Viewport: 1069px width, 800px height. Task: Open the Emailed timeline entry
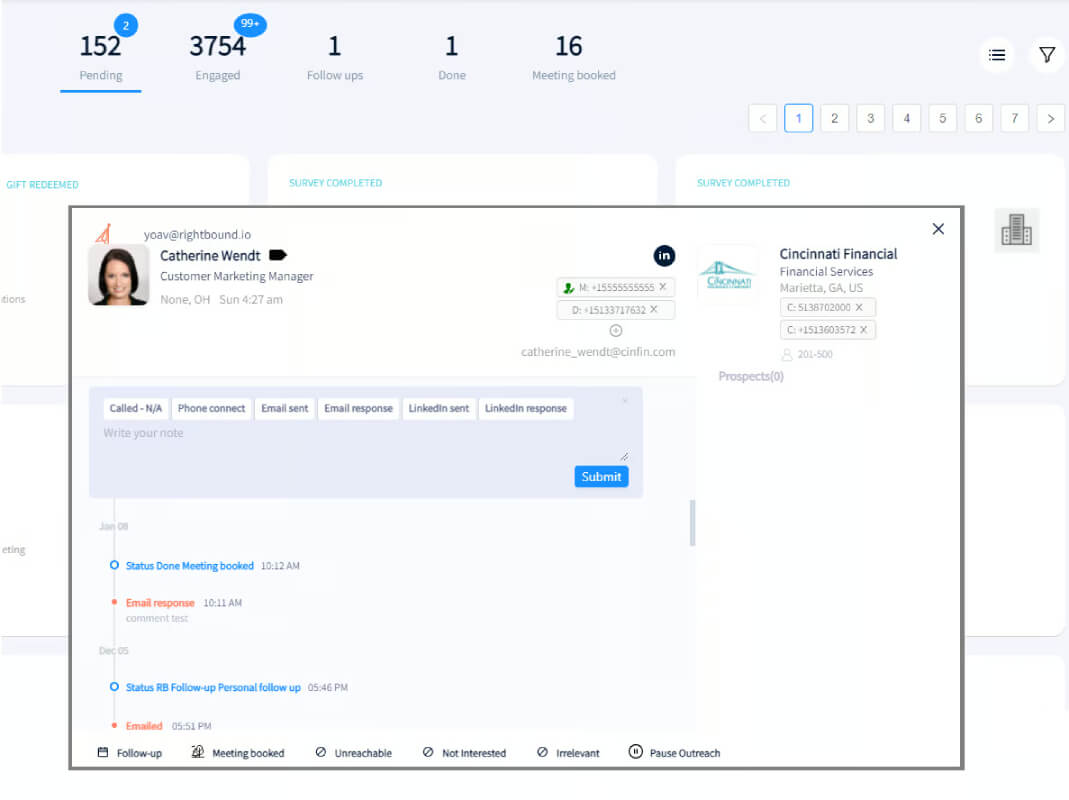144,726
